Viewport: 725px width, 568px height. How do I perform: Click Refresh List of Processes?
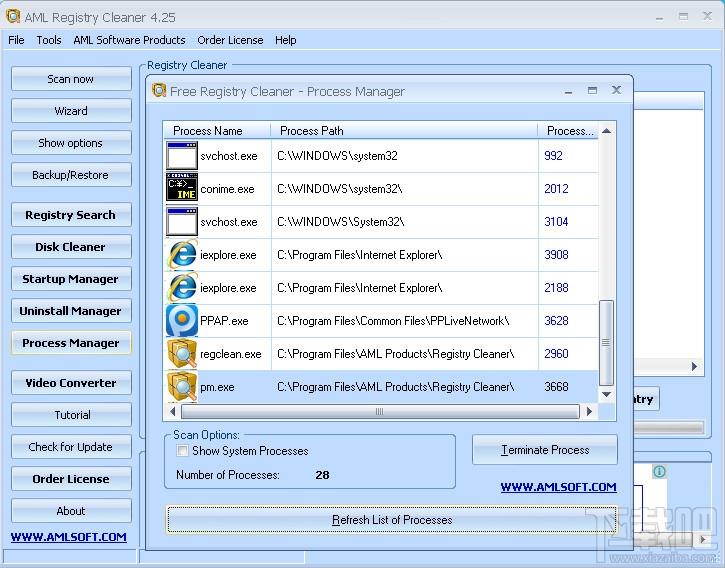pos(392,520)
